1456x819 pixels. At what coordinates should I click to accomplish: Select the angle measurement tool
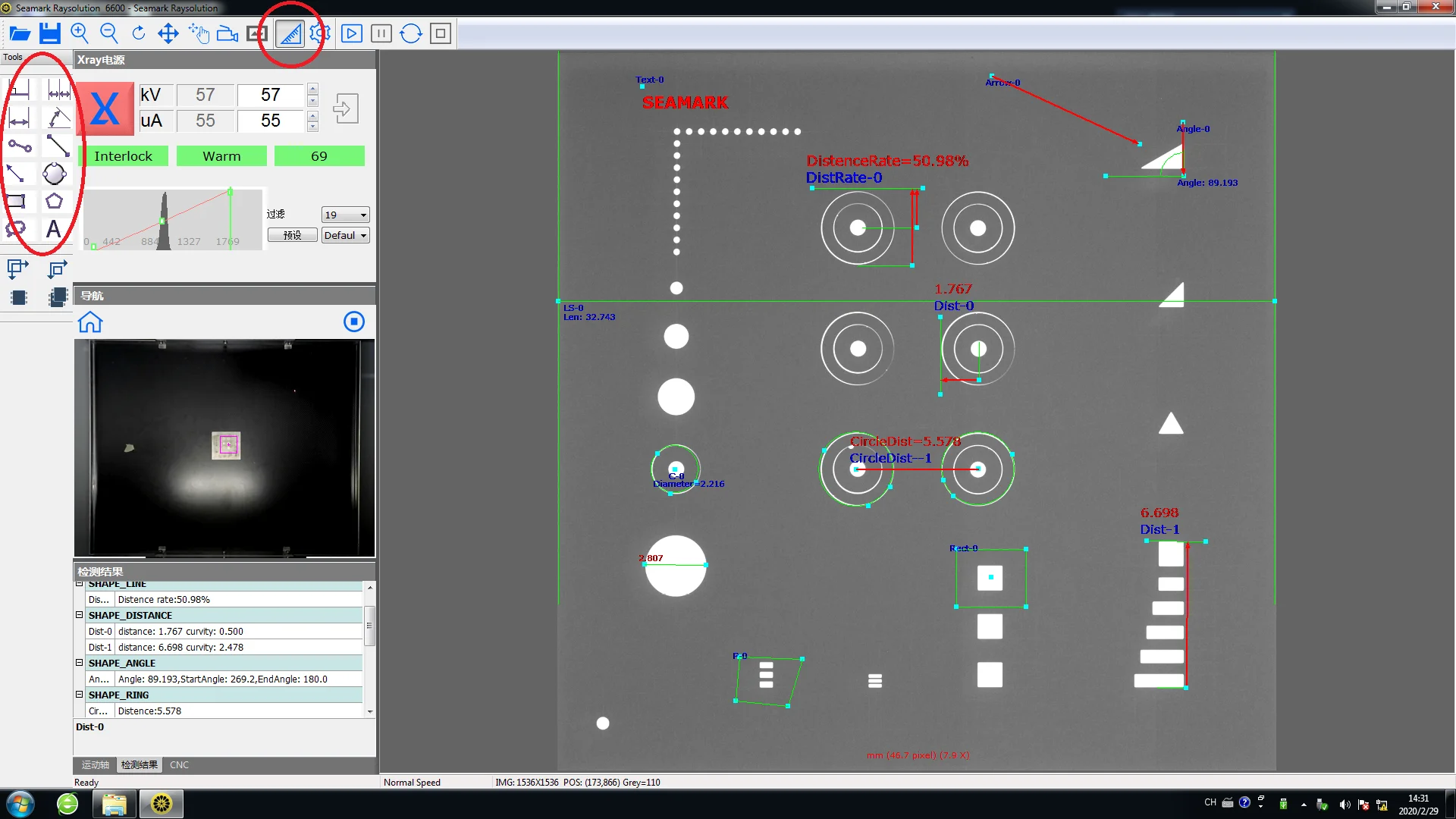coord(58,118)
